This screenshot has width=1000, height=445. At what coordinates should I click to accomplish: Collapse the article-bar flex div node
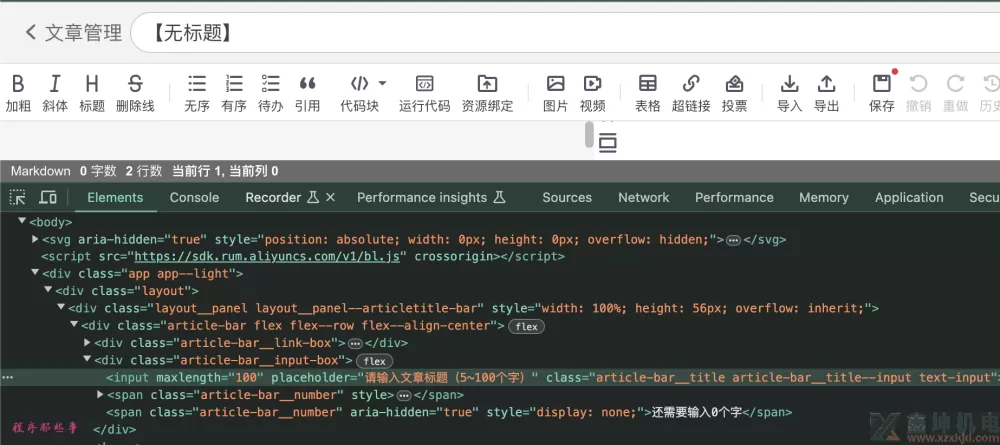point(74,325)
